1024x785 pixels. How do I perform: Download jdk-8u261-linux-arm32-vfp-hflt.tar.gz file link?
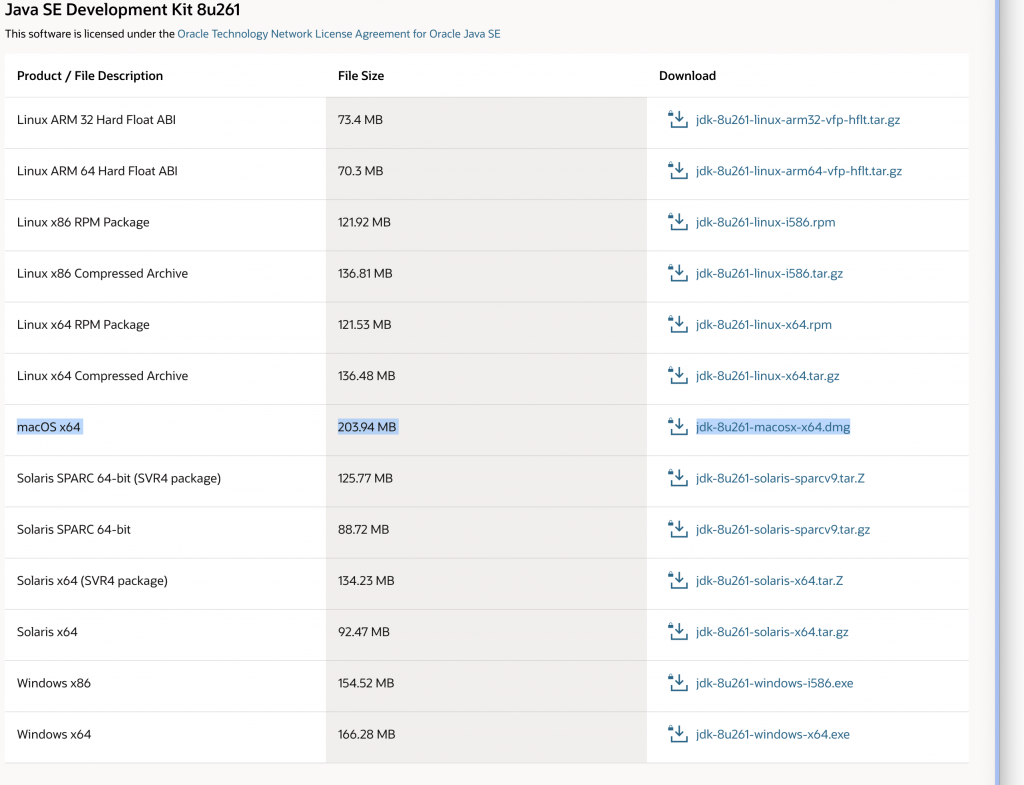click(x=797, y=120)
